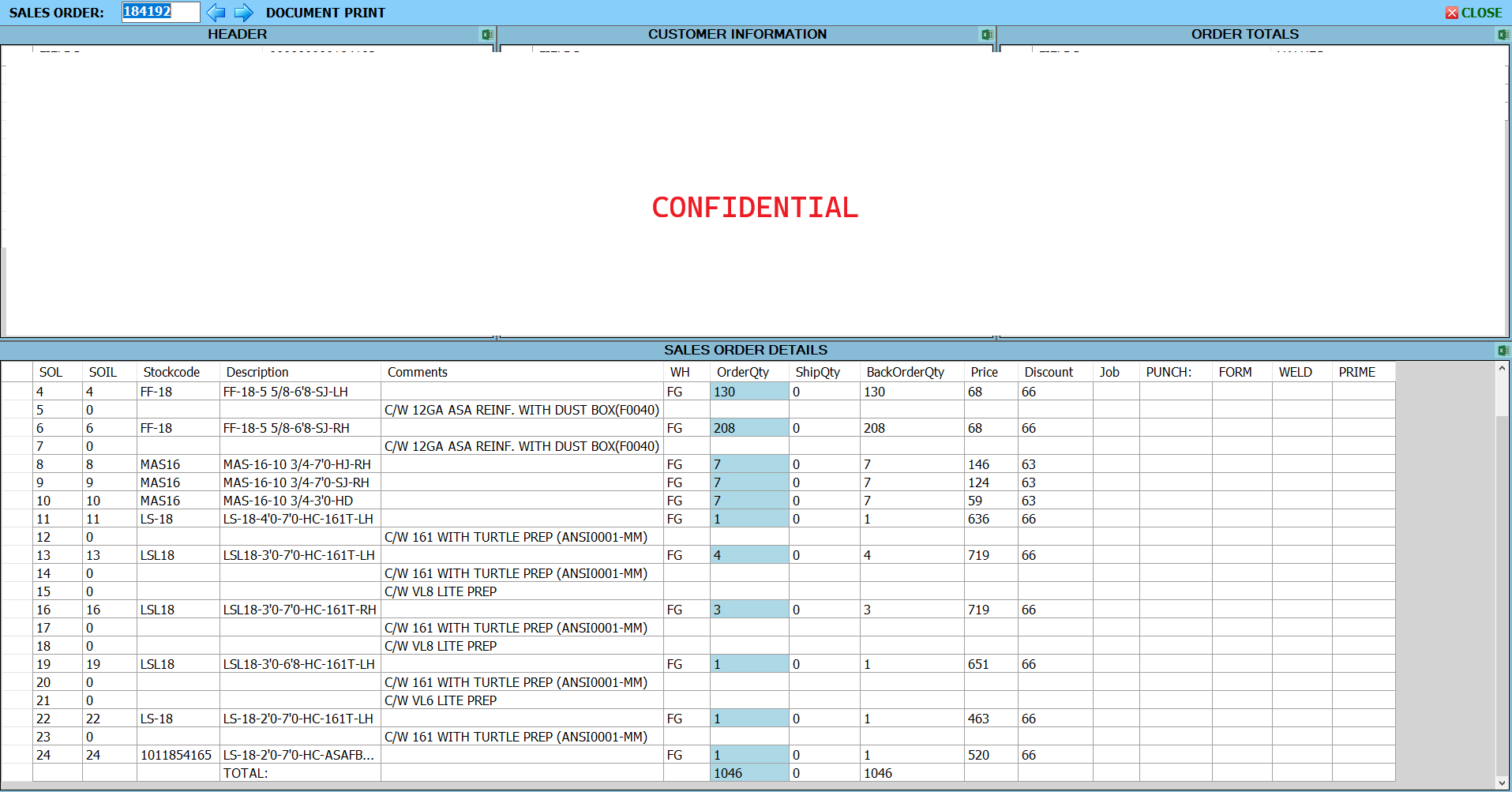Viewport: 1512px width, 792px height.
Task: Go to next sales order arrow
Action: tap(244, 13)
